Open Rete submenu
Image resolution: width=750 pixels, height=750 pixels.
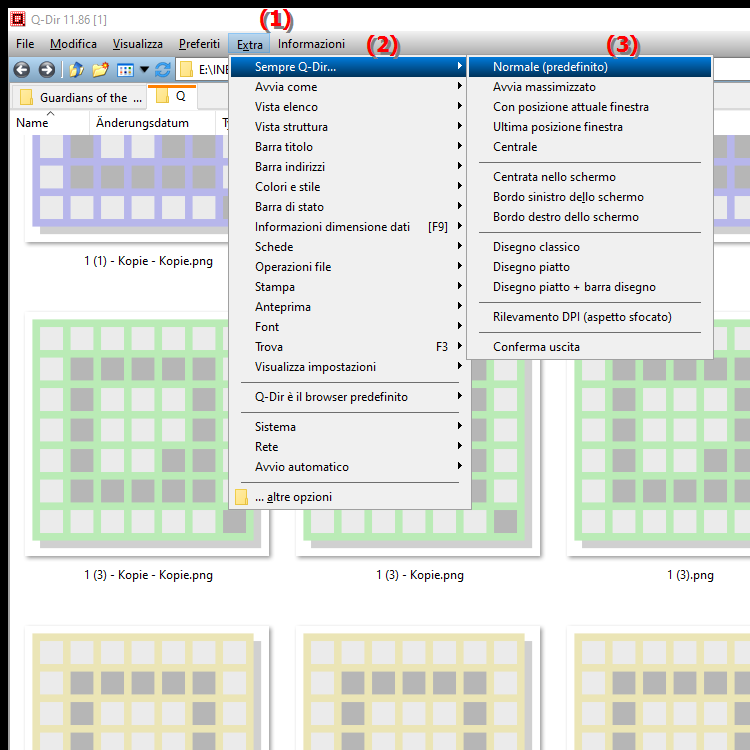pos(350,447)
